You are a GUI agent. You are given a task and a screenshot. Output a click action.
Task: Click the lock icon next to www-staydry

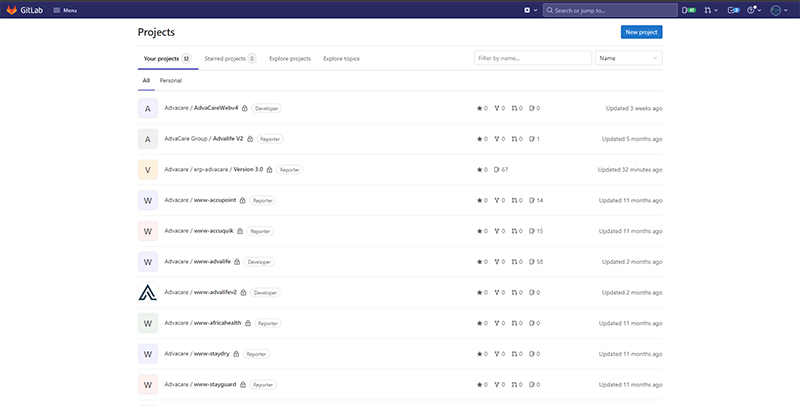pos(236,353)
